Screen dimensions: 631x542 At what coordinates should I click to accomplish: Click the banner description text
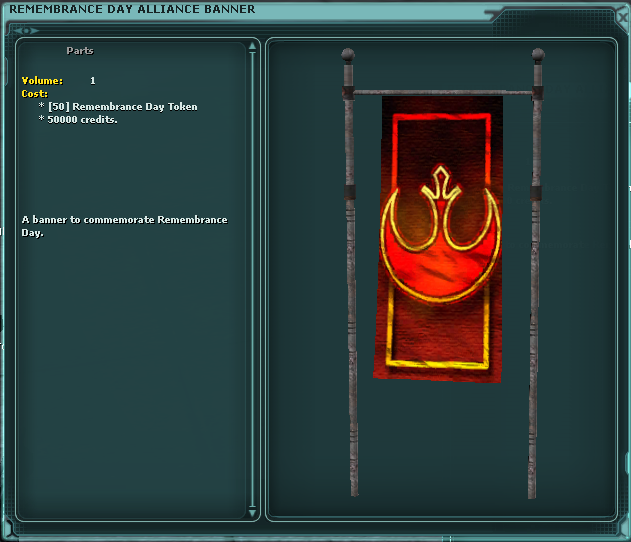124,225
